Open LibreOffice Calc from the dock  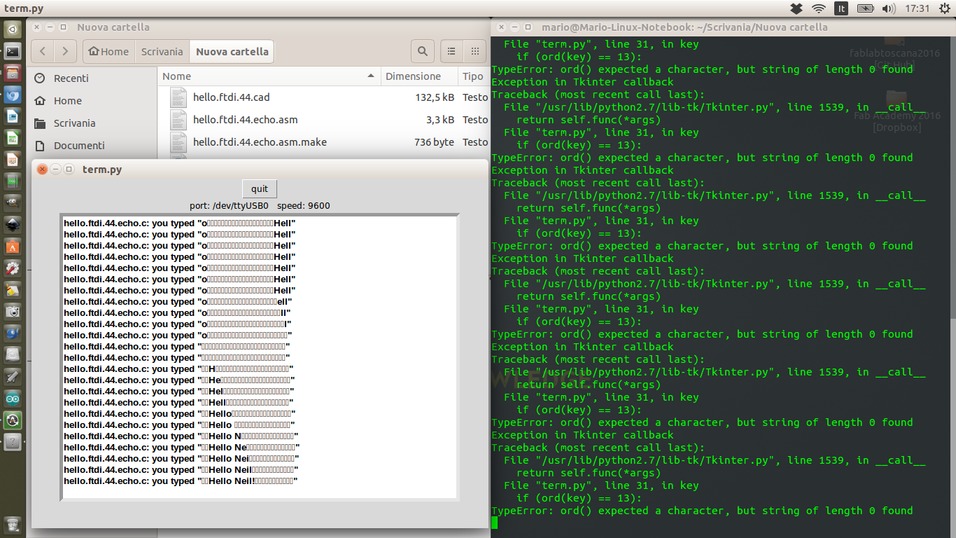coord(13,138)
